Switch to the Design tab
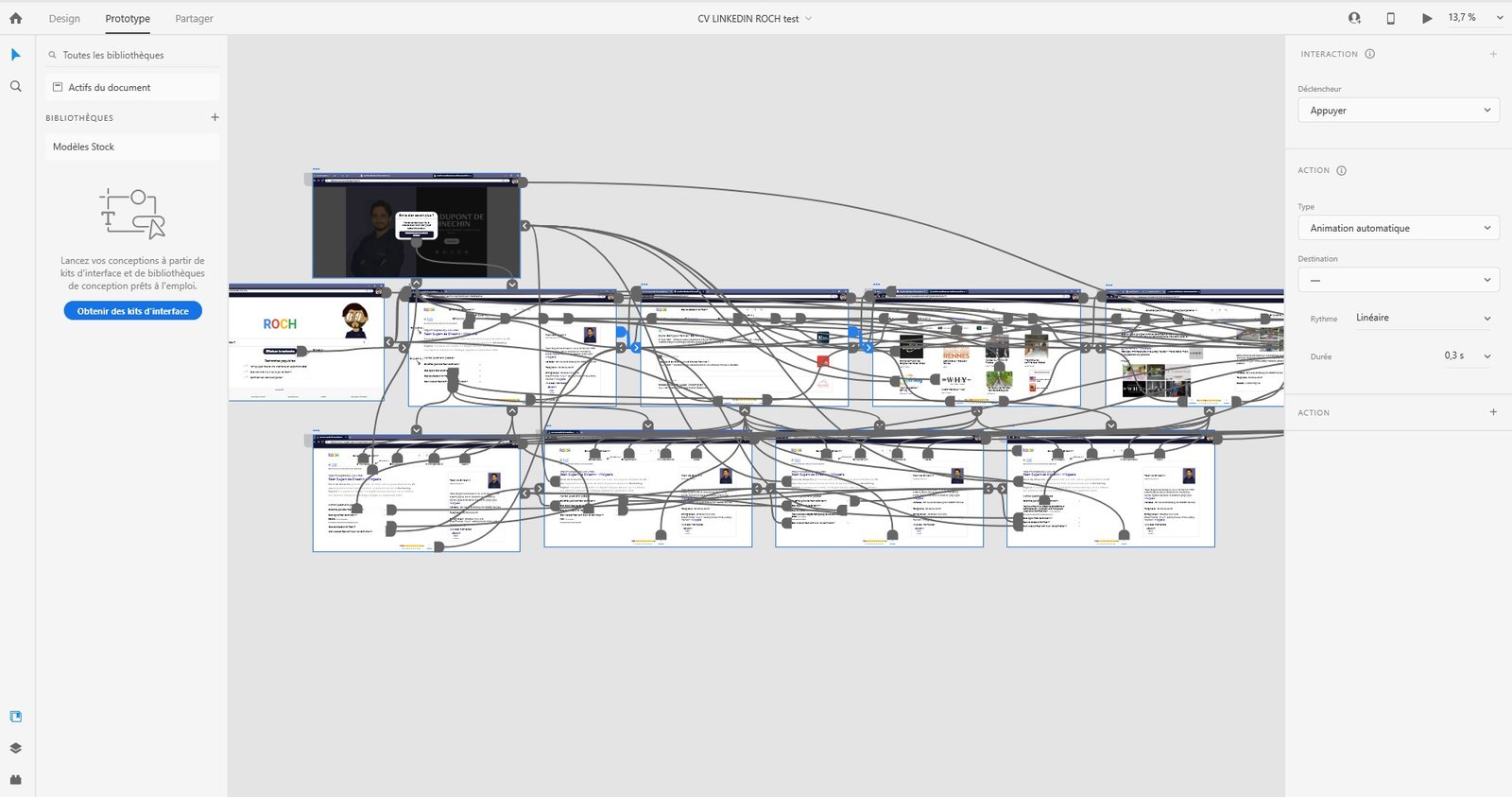1512x797 pixels. tap(64, 18)
